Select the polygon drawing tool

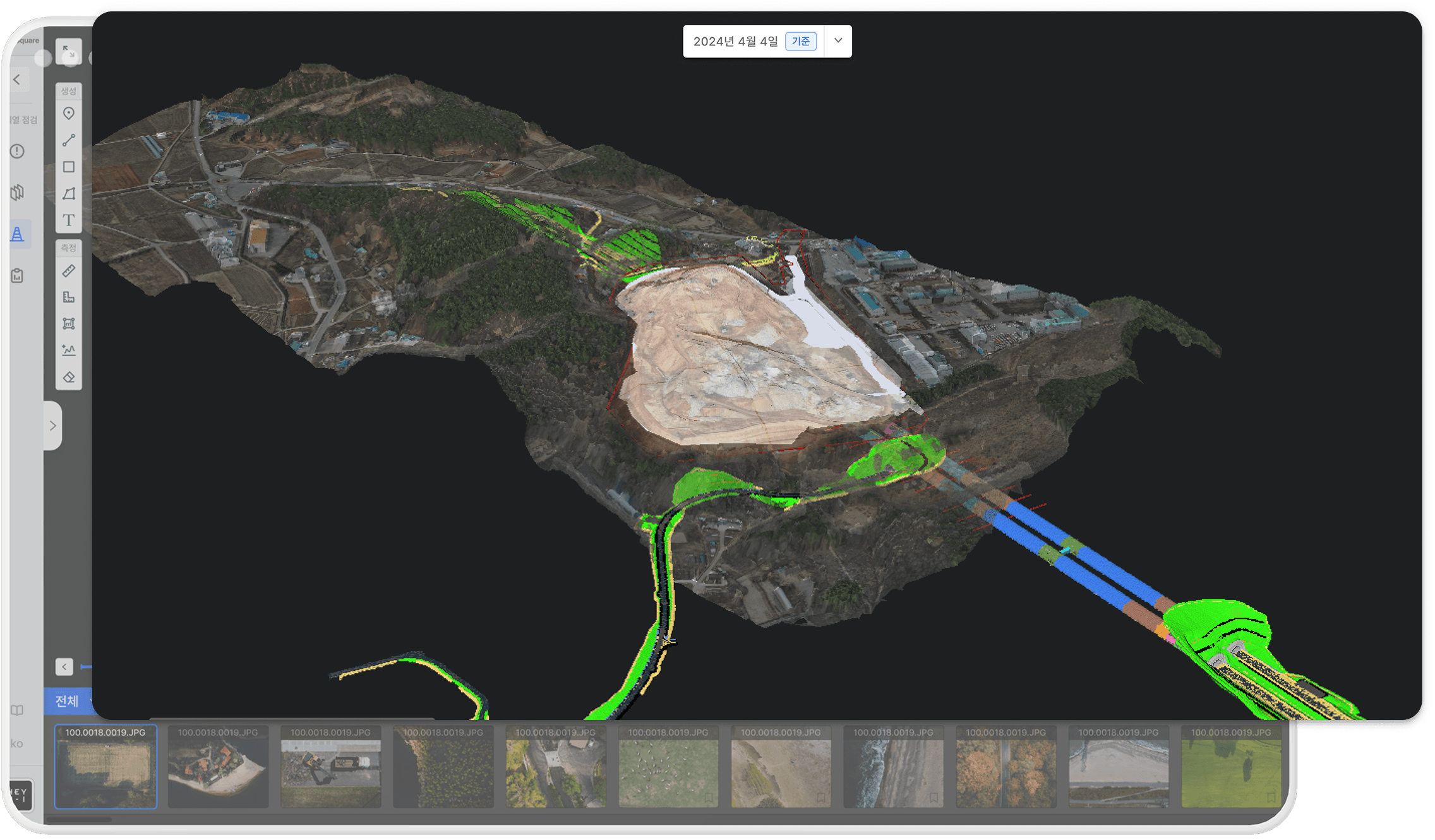coord(69,193)
